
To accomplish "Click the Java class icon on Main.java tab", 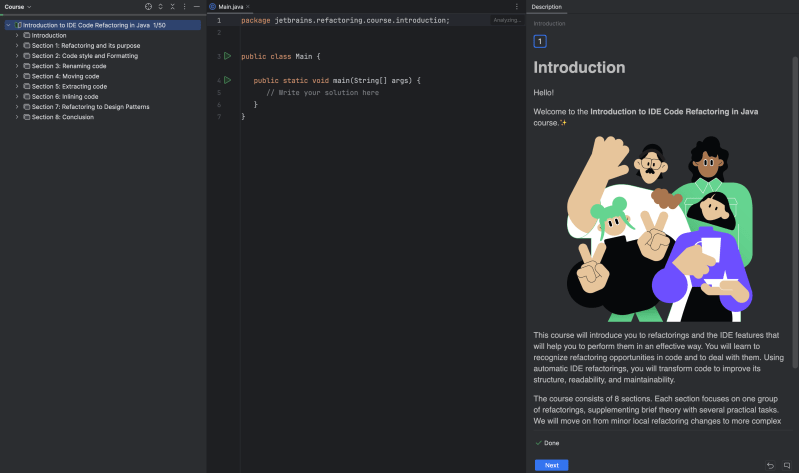I will pos(212,7).
